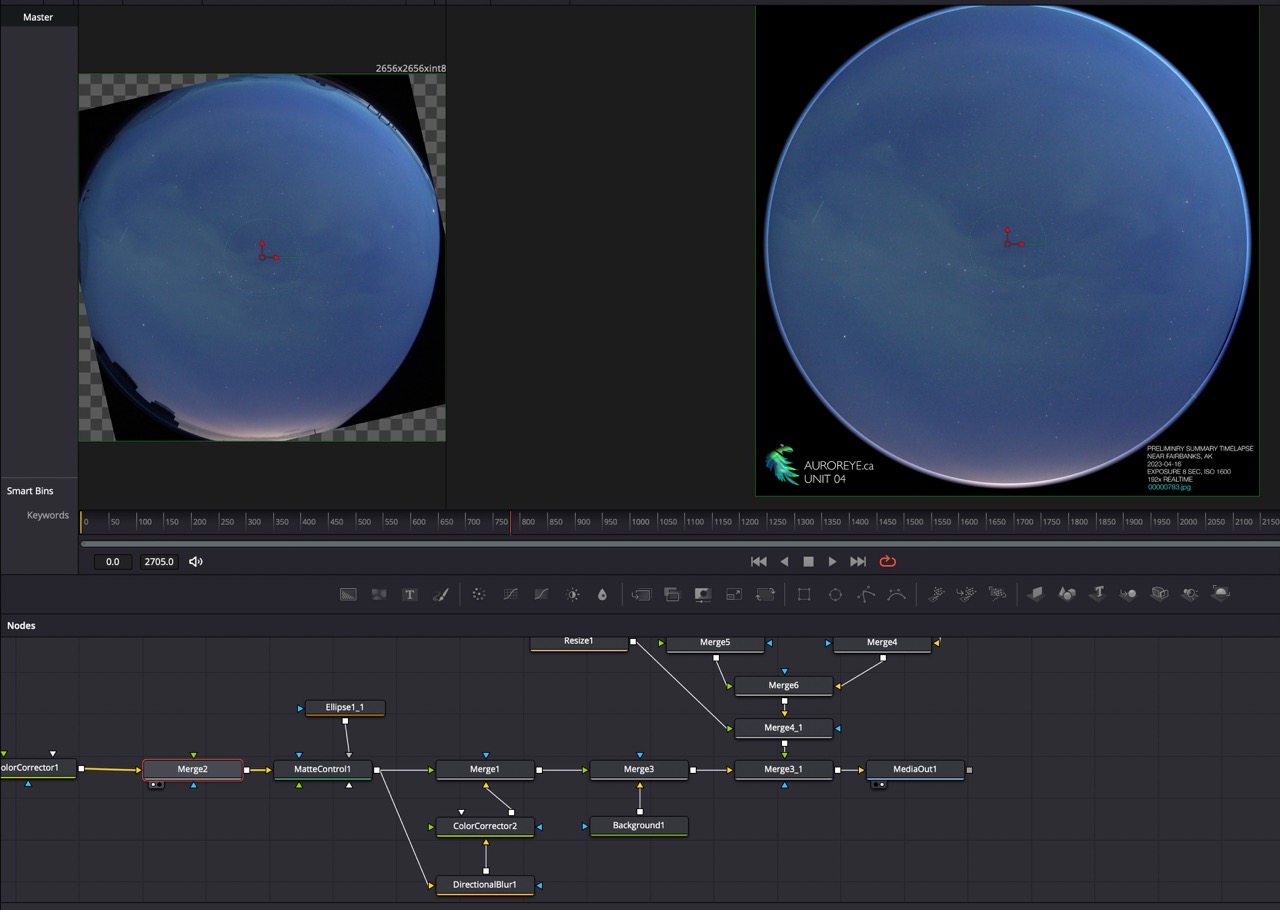Add an Ellipse mask from the toolbar
The width and height of the screenshot is (1280, 910).
point(835,594)
